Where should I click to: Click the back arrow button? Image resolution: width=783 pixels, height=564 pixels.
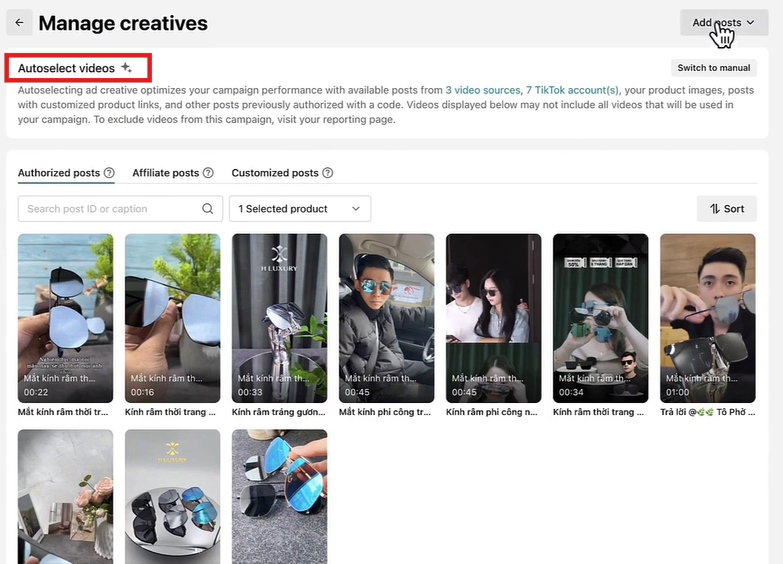20,22
